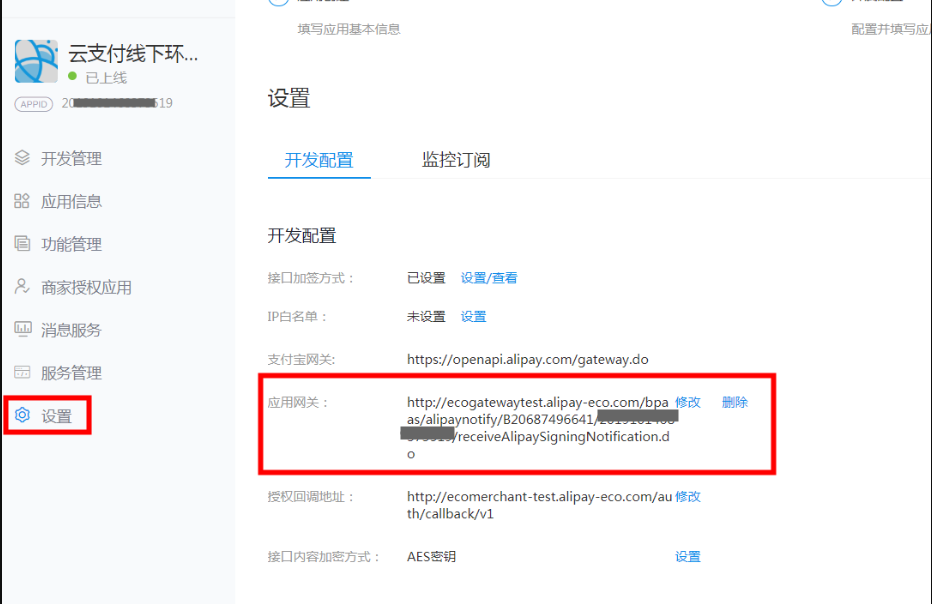The width and height of the screenshot is (932, 604).
Task: Click the 设置 page heading
Action: (x=289, y=98)
